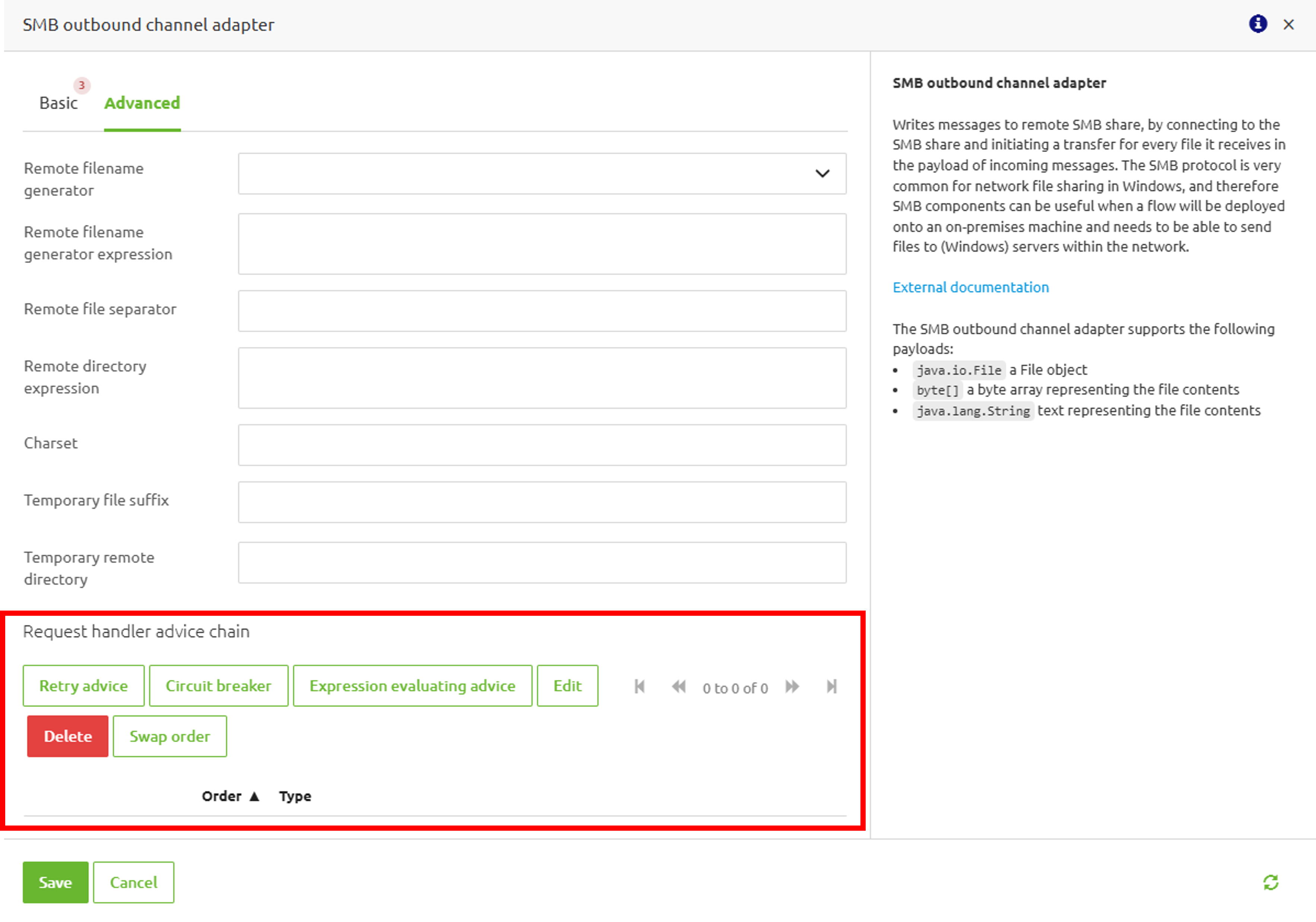This screenshot has width=1316, height=922.
Task: Click the next page arrow in advice pagination
Action: click(x=793, y=686)
